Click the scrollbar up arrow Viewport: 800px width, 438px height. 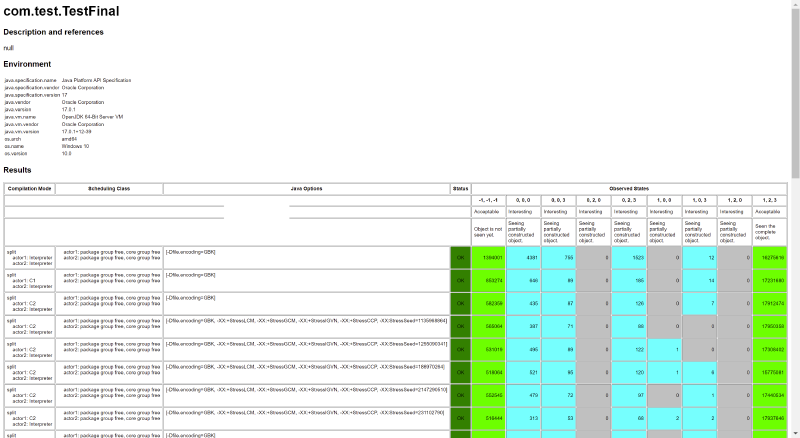tap(795, 4)
